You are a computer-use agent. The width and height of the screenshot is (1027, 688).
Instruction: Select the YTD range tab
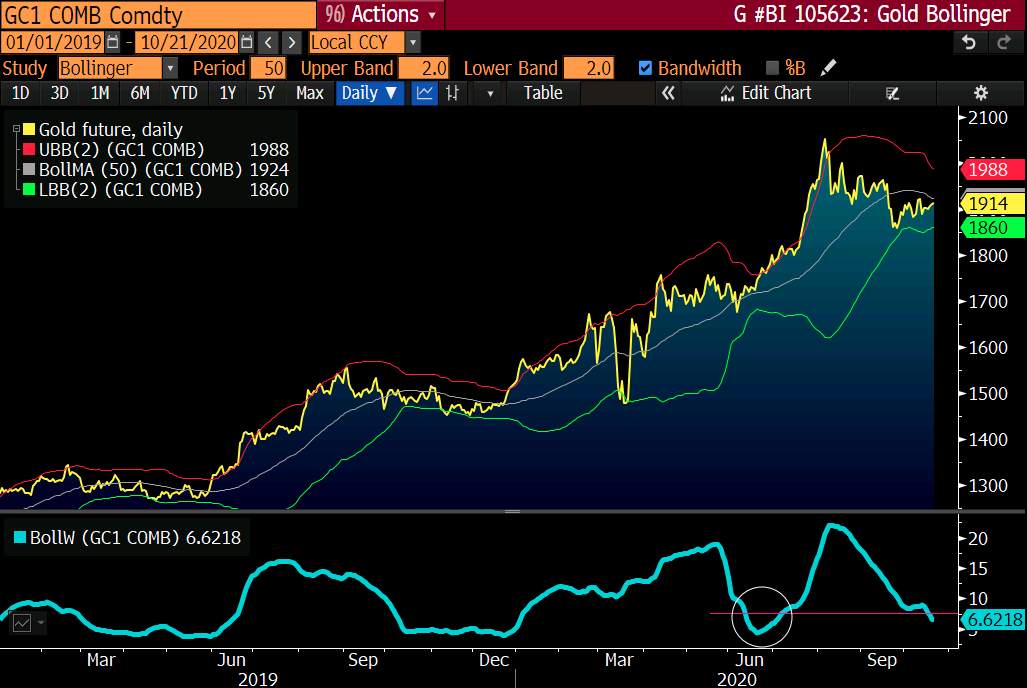[184, 93]
